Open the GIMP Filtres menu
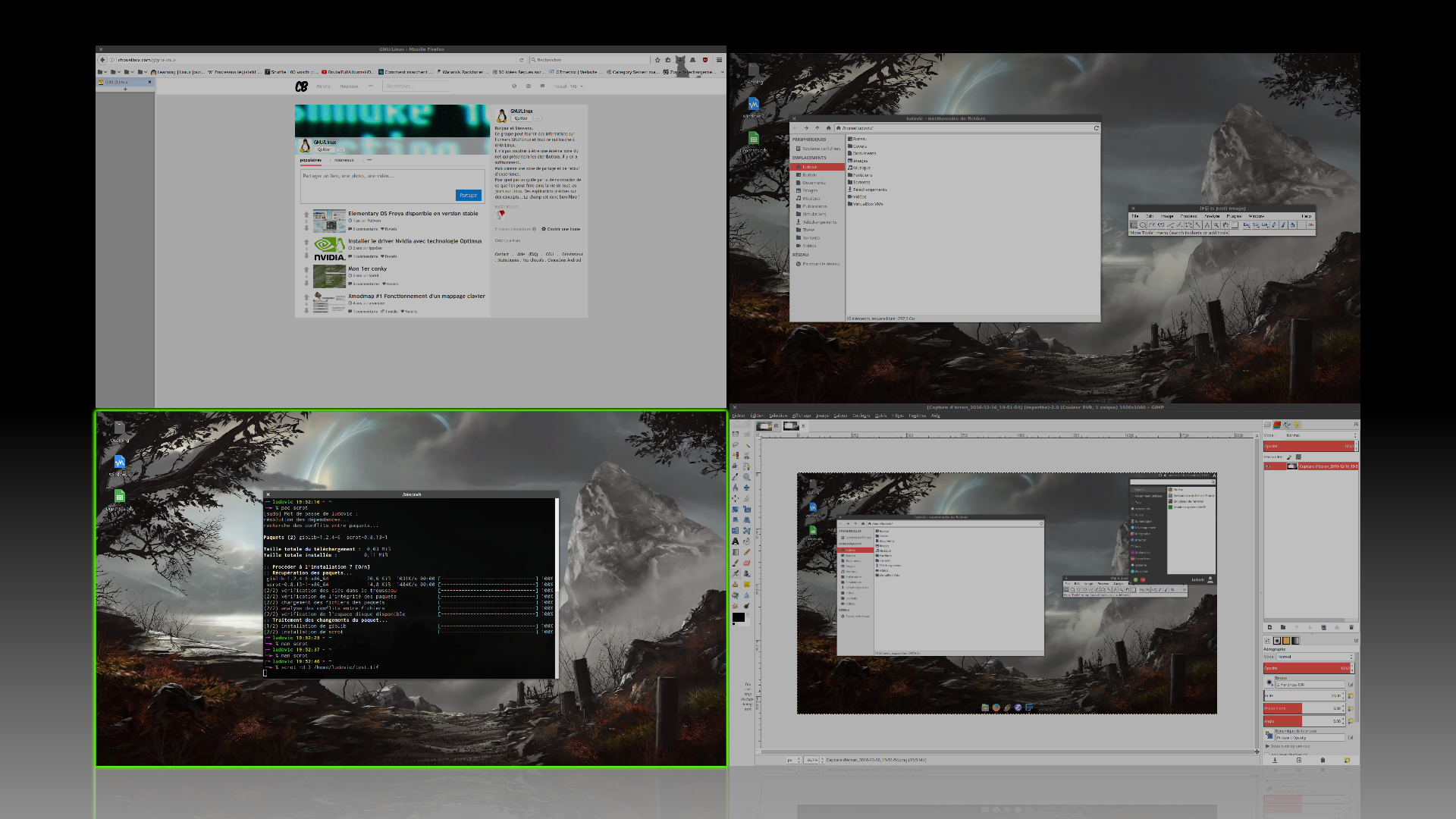 898,416
